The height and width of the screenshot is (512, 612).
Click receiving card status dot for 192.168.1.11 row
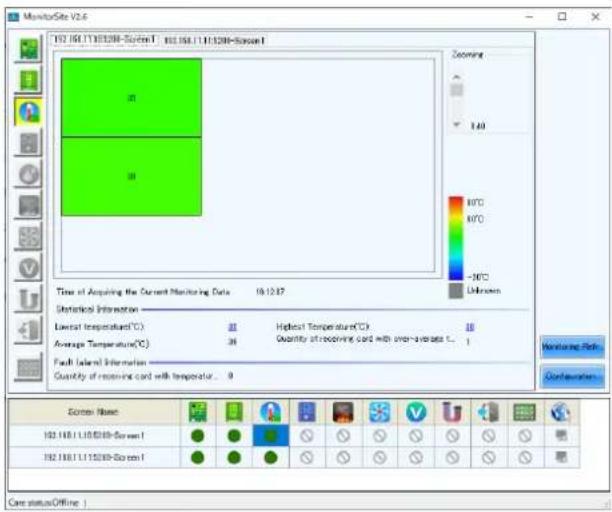click(x=234, y=457)
